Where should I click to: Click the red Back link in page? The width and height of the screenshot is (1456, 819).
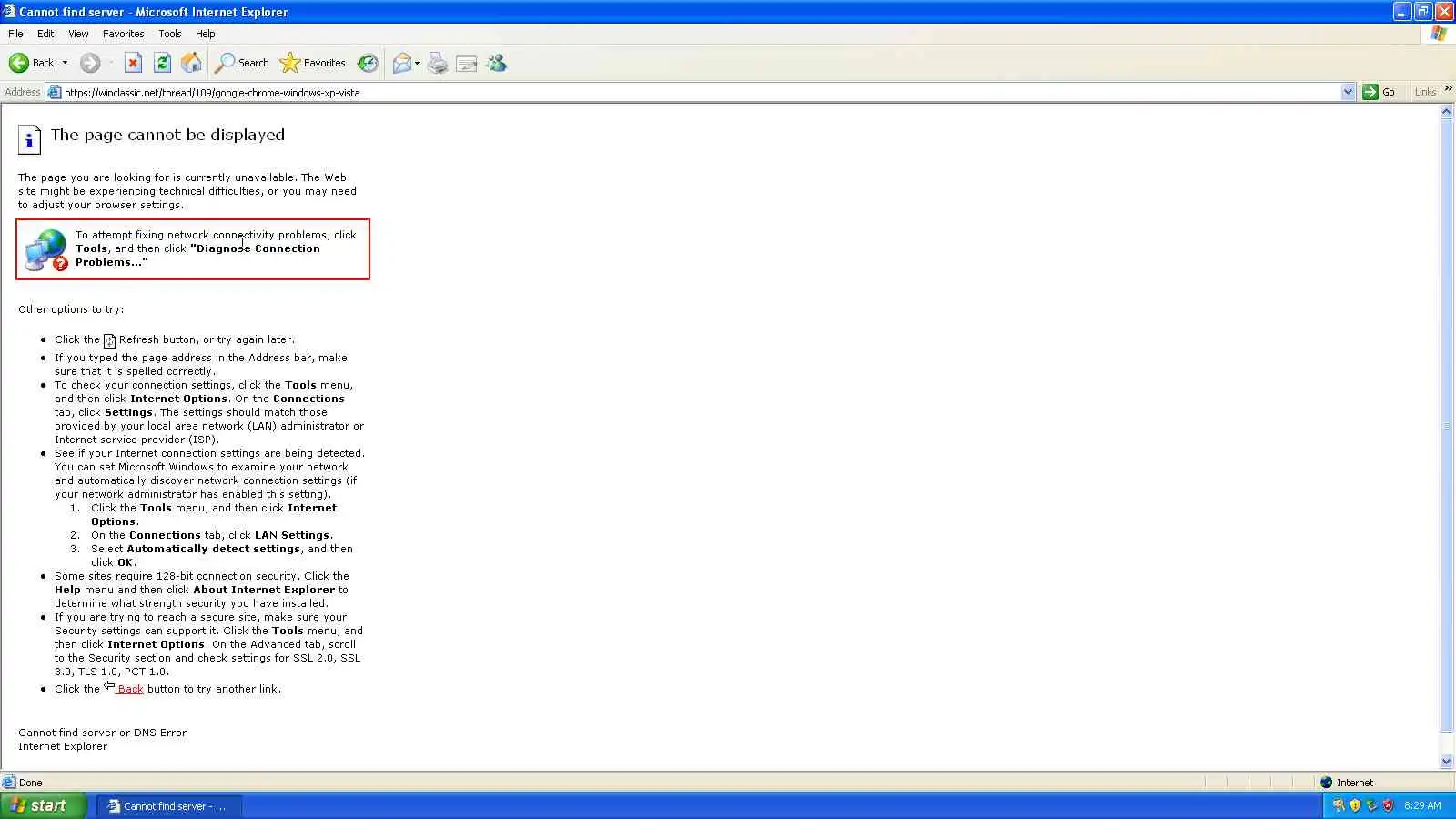(129, 689)
